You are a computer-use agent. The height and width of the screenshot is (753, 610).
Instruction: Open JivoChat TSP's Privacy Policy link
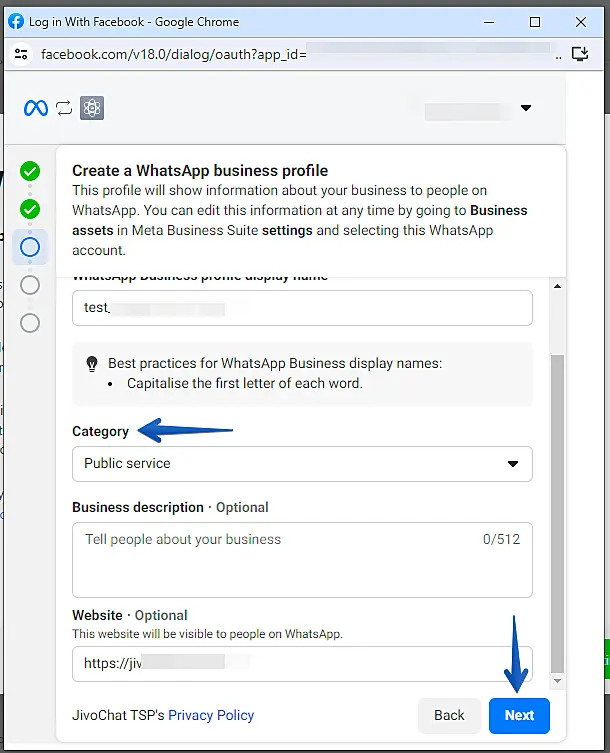pos(211,715)
